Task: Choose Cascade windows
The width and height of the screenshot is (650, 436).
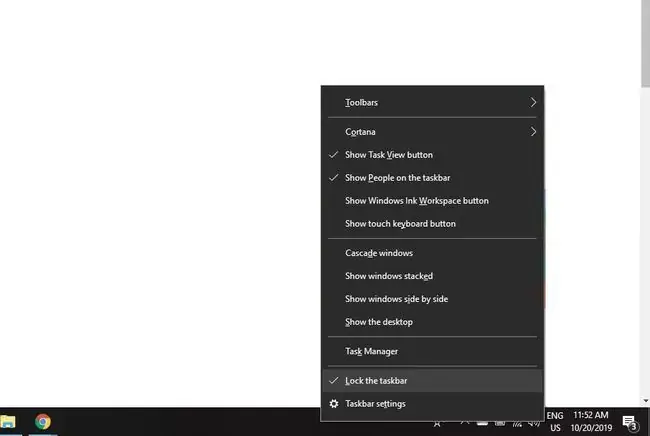Action: [x=432, y=253]
